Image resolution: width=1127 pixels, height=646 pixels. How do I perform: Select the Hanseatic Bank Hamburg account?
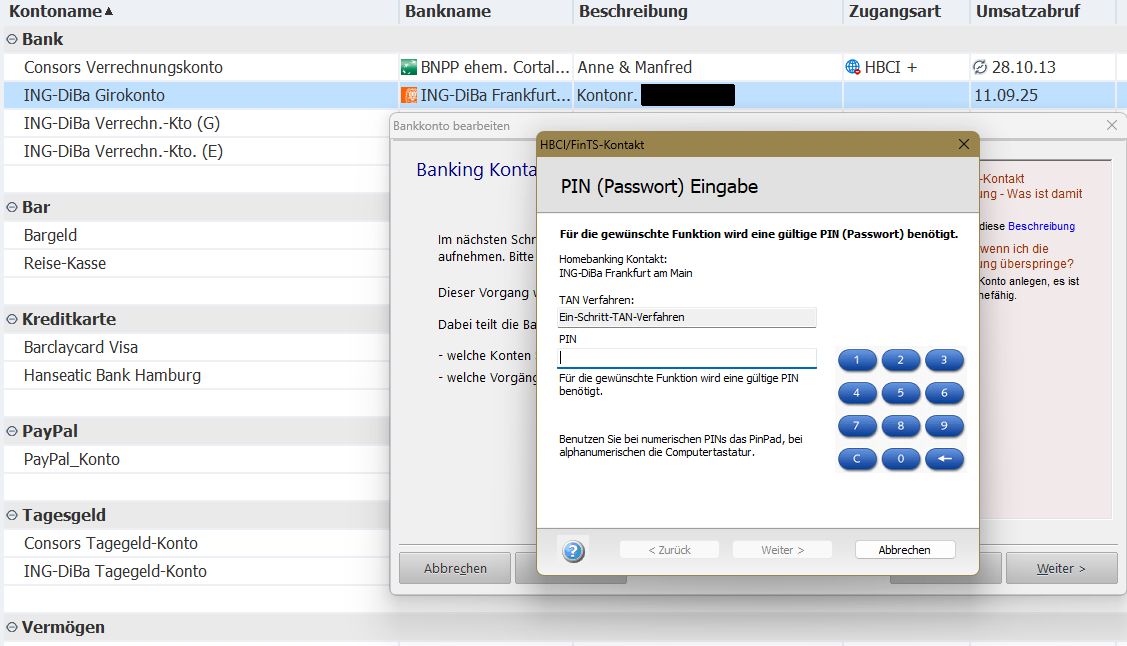pos(196,375)
